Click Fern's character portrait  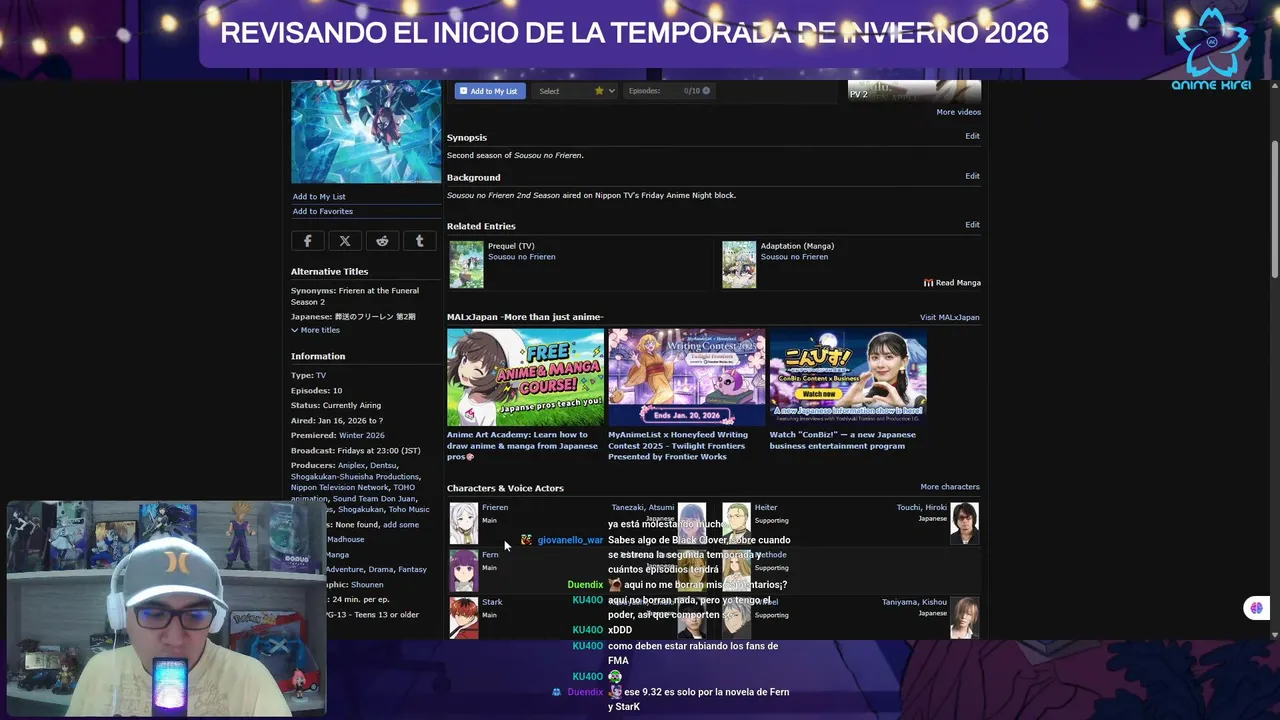tap(463, 571)
